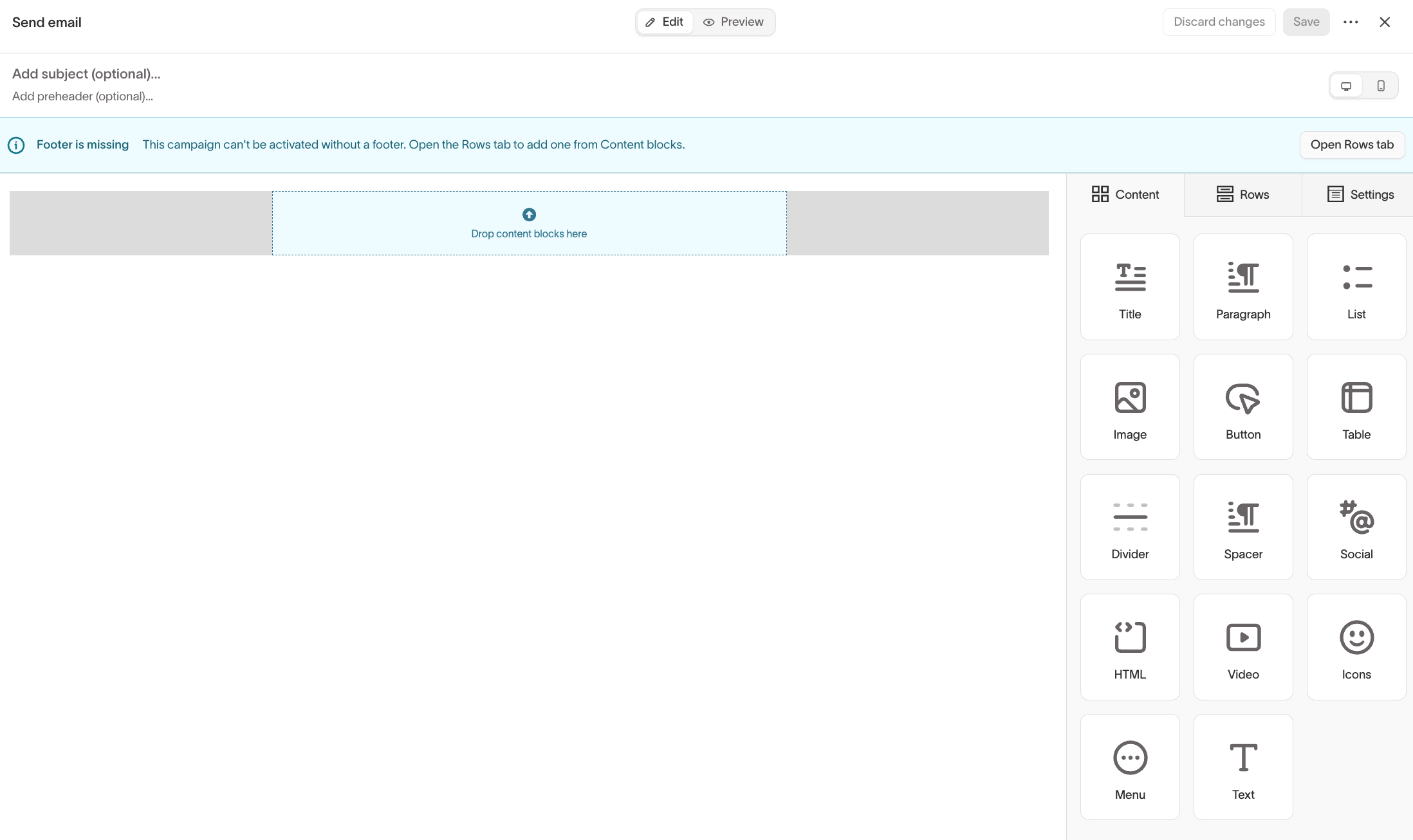Switch to Preview mode

click(734, 22)
